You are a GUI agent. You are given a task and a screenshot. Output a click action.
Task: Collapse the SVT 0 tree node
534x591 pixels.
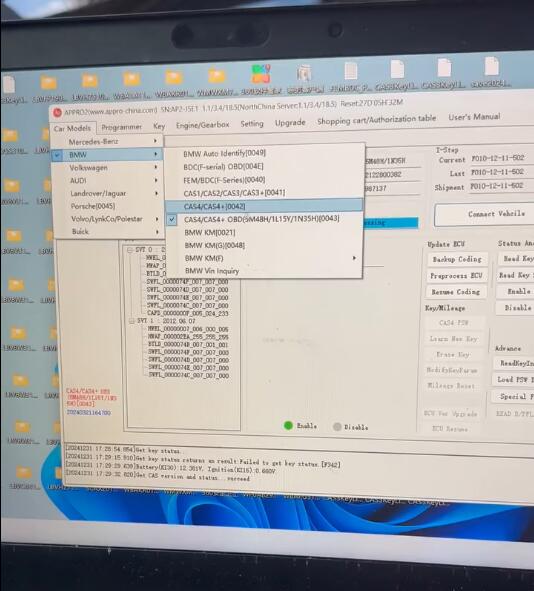130,250
